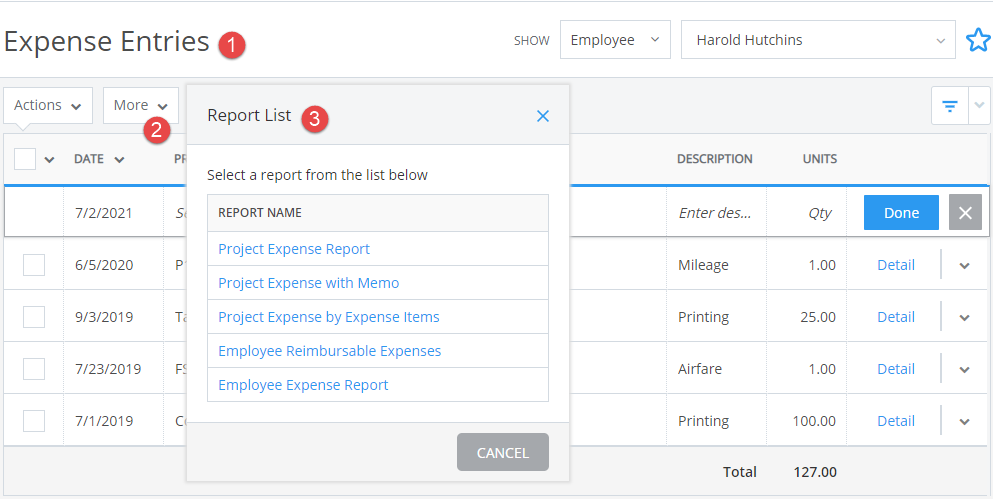The width and height of the screenshot is (993, 499).
Task: Expand row options for 6/5/2020 entry
Action: coord(965,265)
